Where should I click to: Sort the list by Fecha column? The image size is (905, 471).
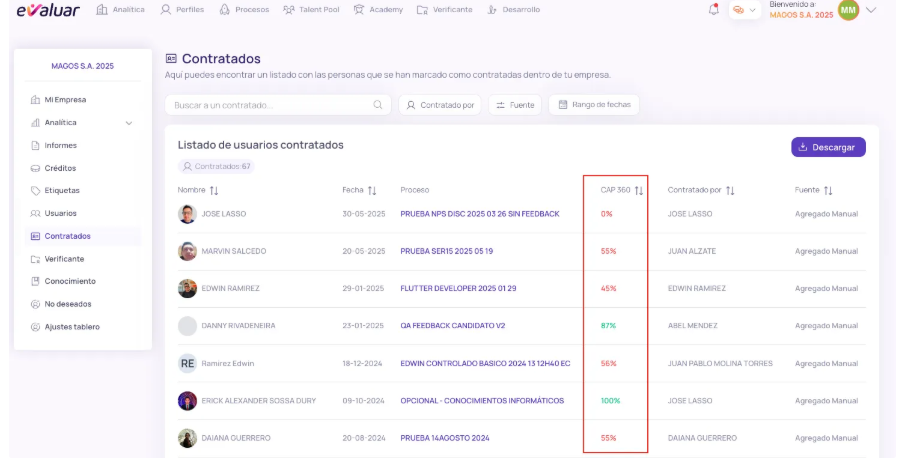372,190
